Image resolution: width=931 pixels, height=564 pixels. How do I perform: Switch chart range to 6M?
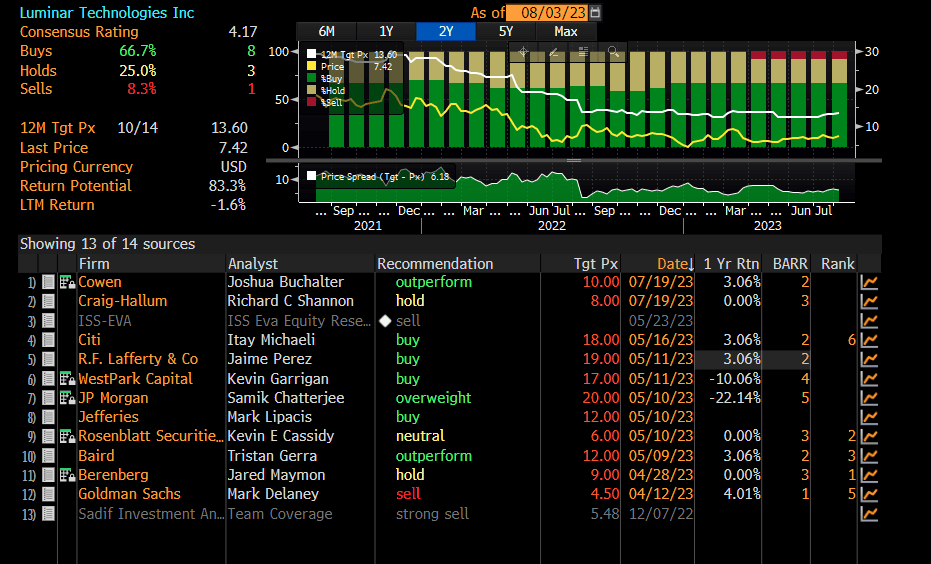coord(327,31)
